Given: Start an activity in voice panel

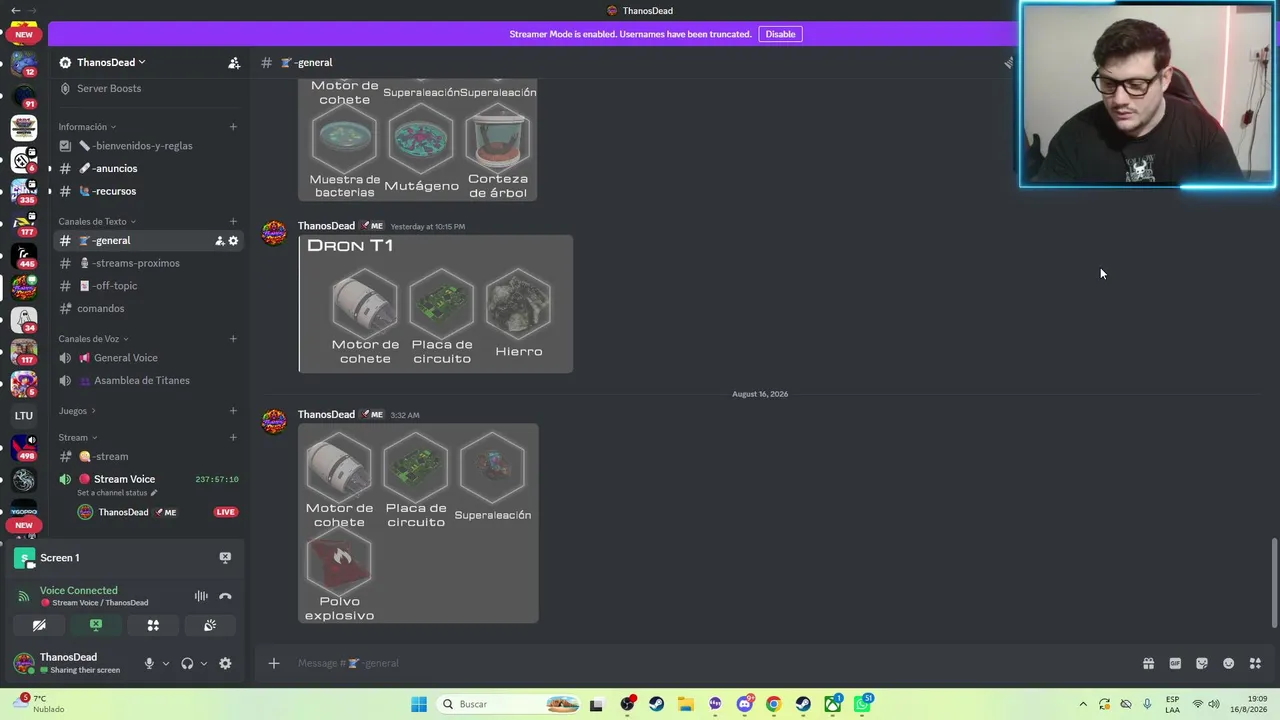Looking at the screenshot, I should [x=153, y=625].
